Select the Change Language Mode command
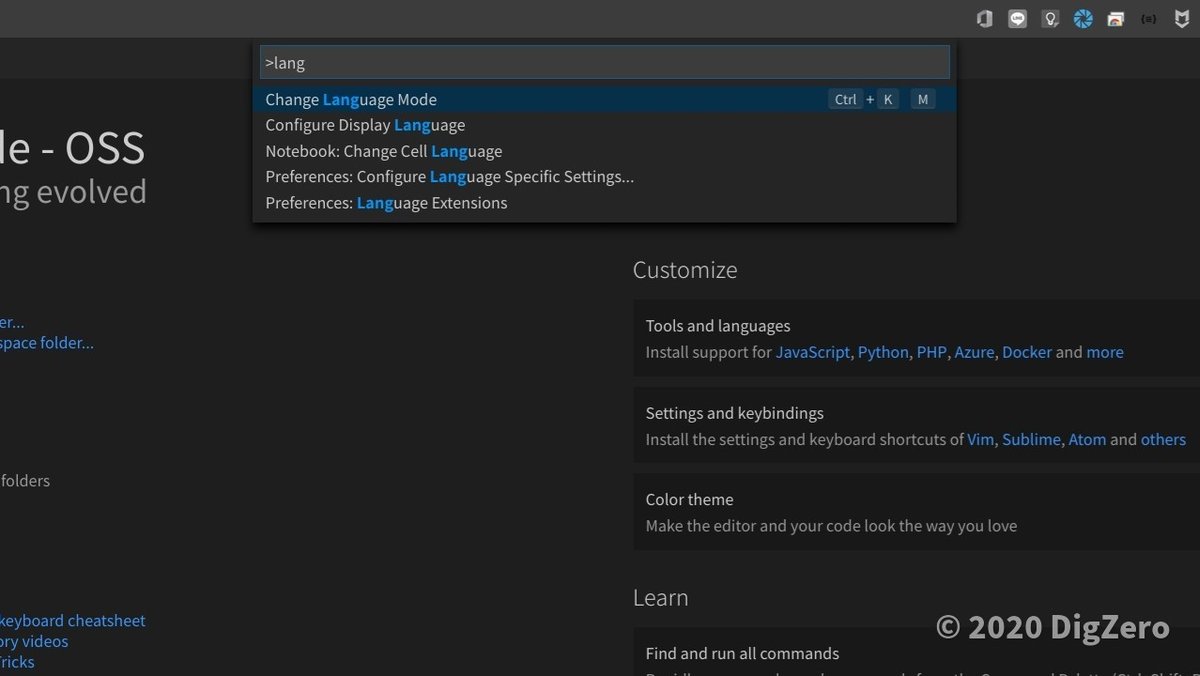 pyautogui.click(x=351, y=99)
